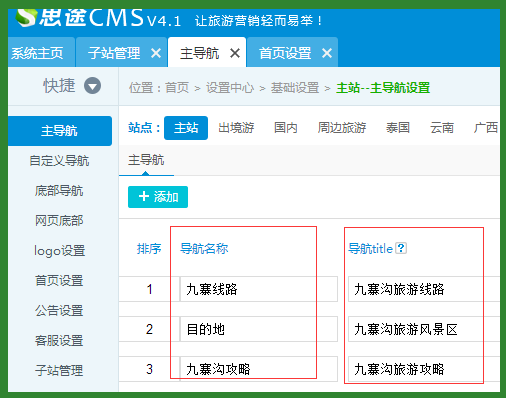This screenshot has height=398, width=506.
Task: Click the 九寨沟旅游风景区 title field
Action: [x=423, y=329]
